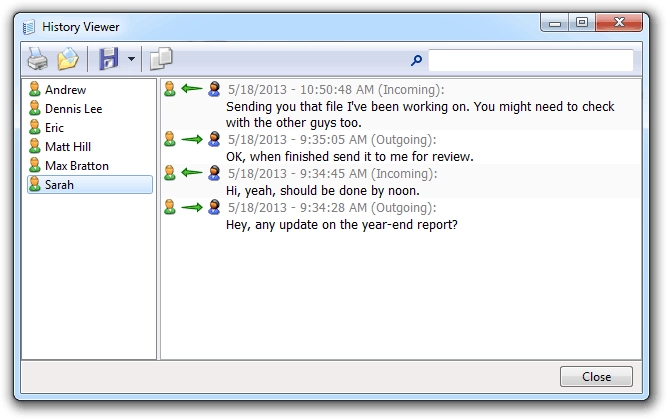Viewport: 668px width, 420px height.
Task: Click the 9:35:05 AM outgoing message header
Action: point(332,139)
